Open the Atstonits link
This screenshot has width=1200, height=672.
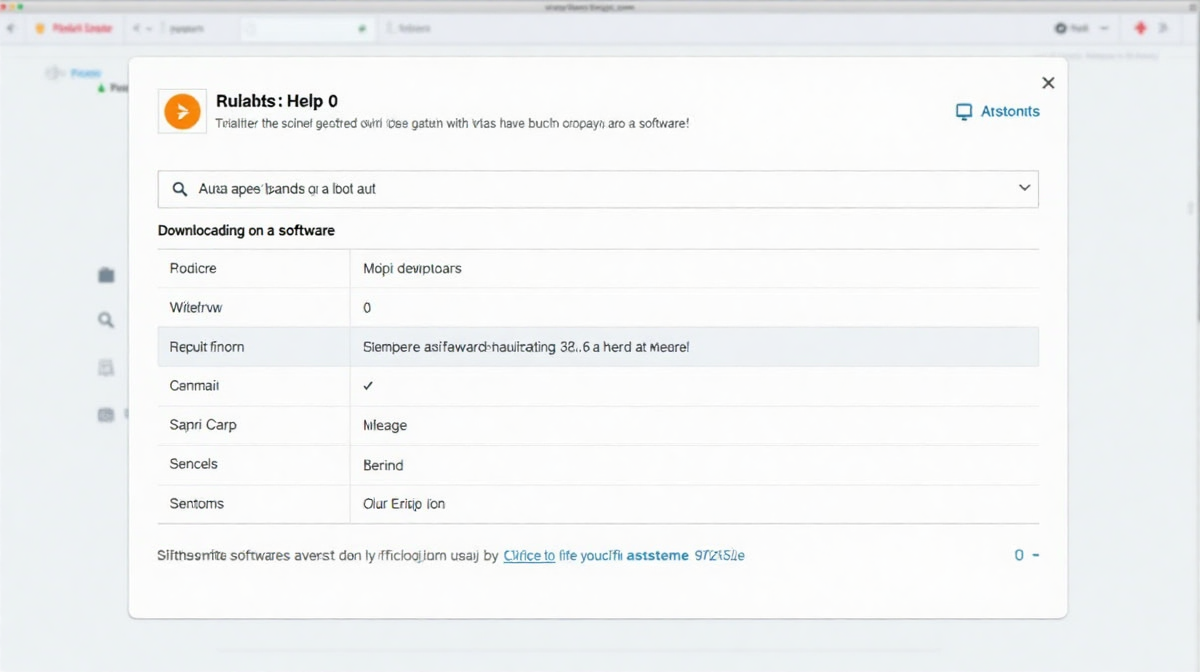pos(1009,111)
